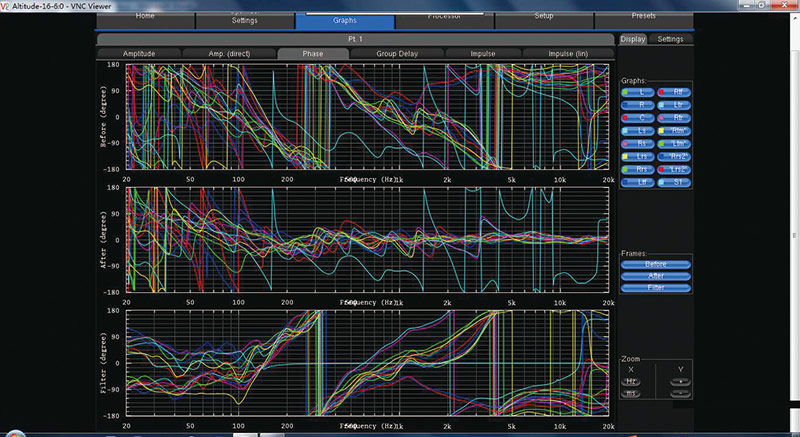Toggle the Ltf channel graph
800x437 pixels.
click(x=638, y=182)
